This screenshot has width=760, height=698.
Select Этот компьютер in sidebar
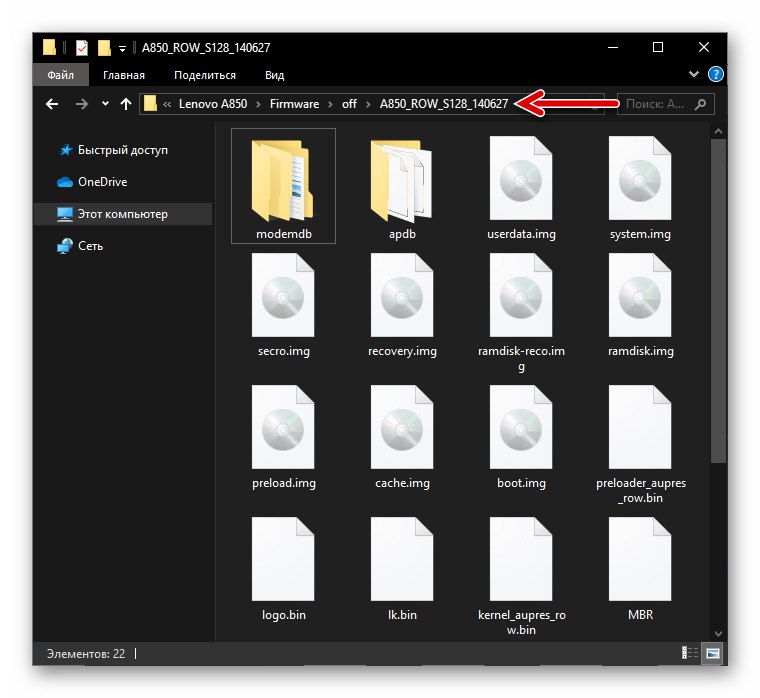click(x=123, y=214)
